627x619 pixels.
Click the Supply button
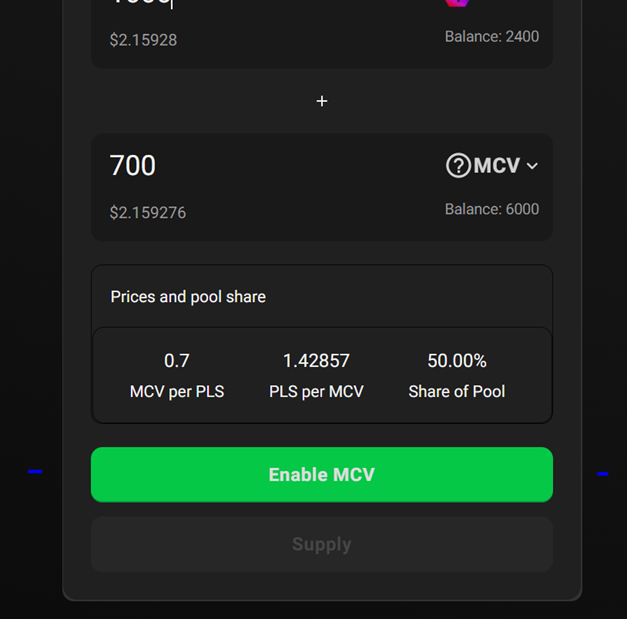[322, 544]
